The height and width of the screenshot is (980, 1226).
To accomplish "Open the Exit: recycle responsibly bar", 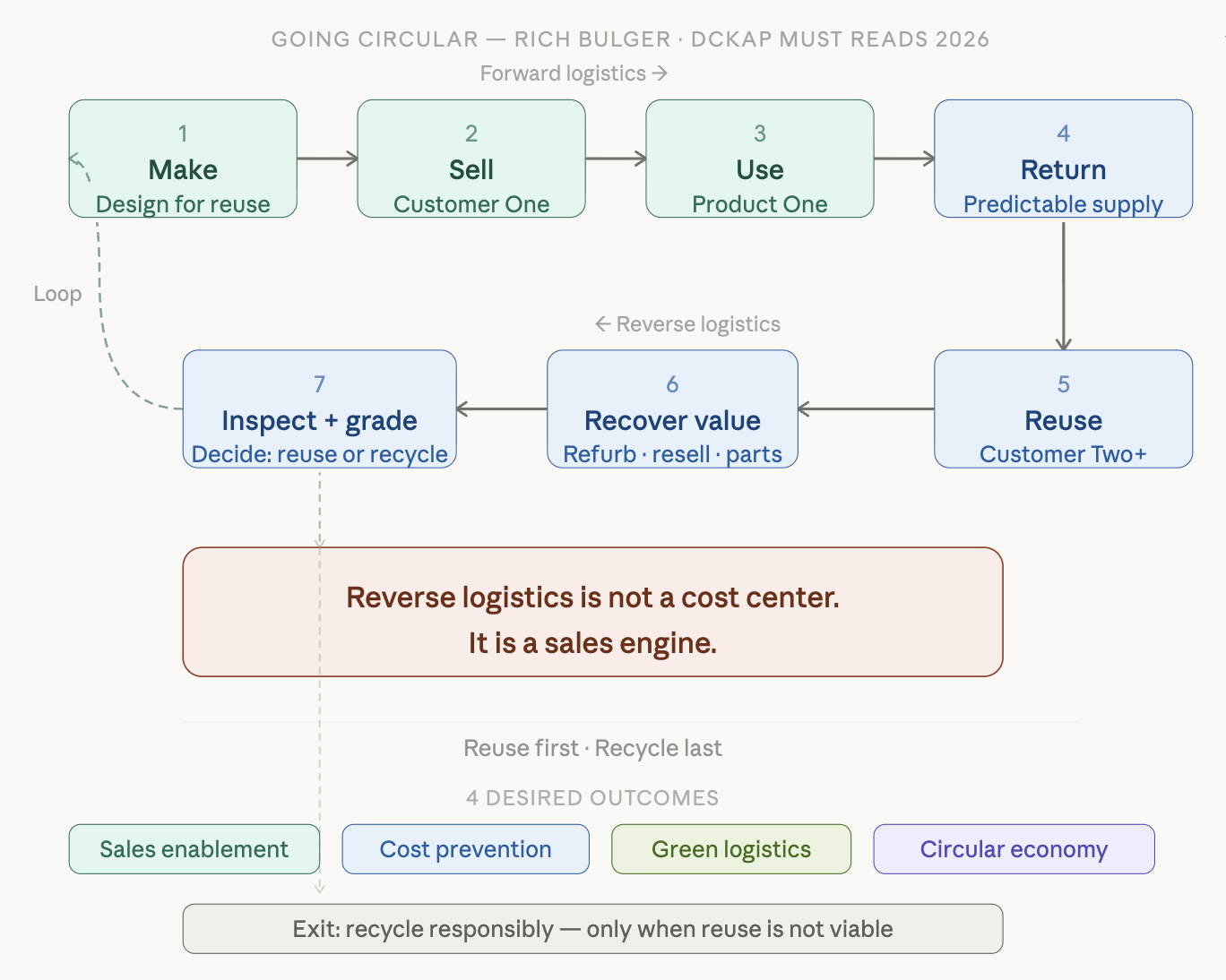I will [x=592, y=929].
